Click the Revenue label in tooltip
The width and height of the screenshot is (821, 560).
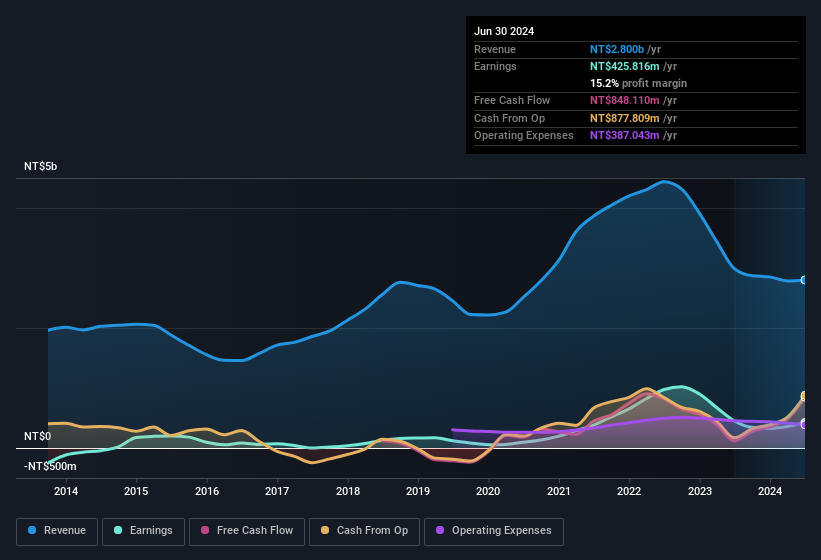(495, 49)
